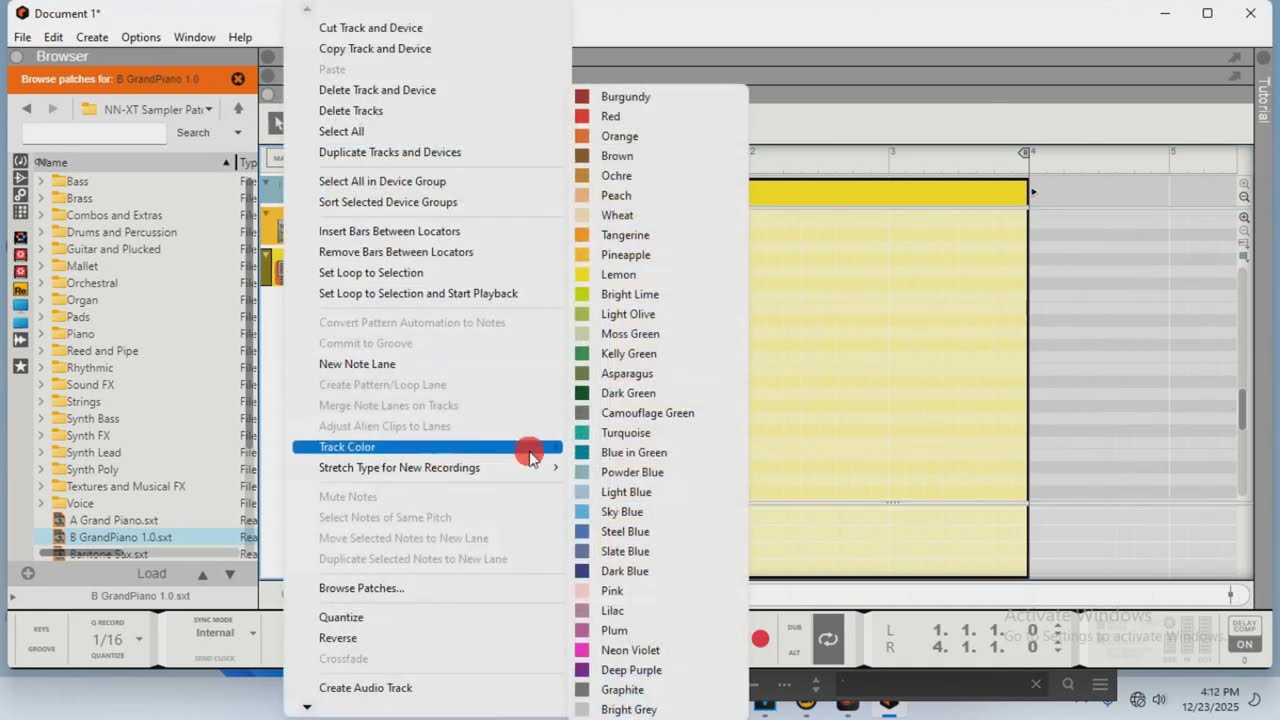The height and width of the screenshot is (720, 1280).
Task: Select previous patch with up arrow
Action: coord(203,574)
